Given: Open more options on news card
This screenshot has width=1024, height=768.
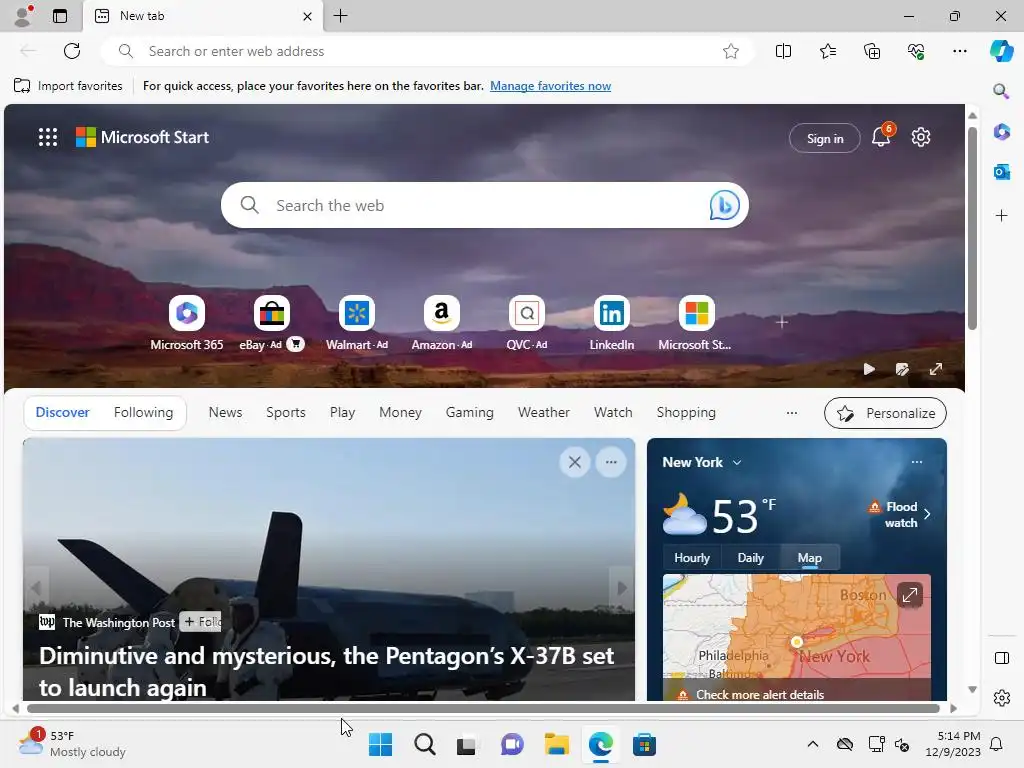Looking at the screenshot, I should pos(611,462).
